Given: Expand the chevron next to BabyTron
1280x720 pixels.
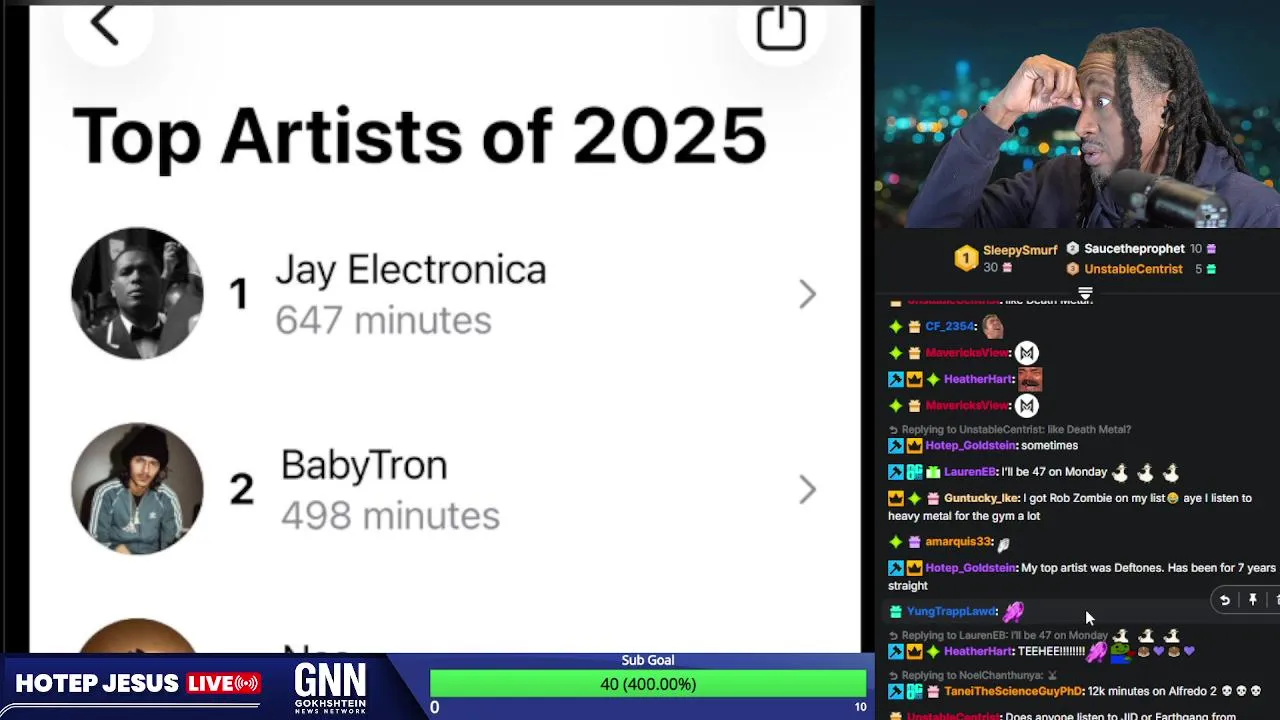Looking at the screenshot, I should coord(808,489).
